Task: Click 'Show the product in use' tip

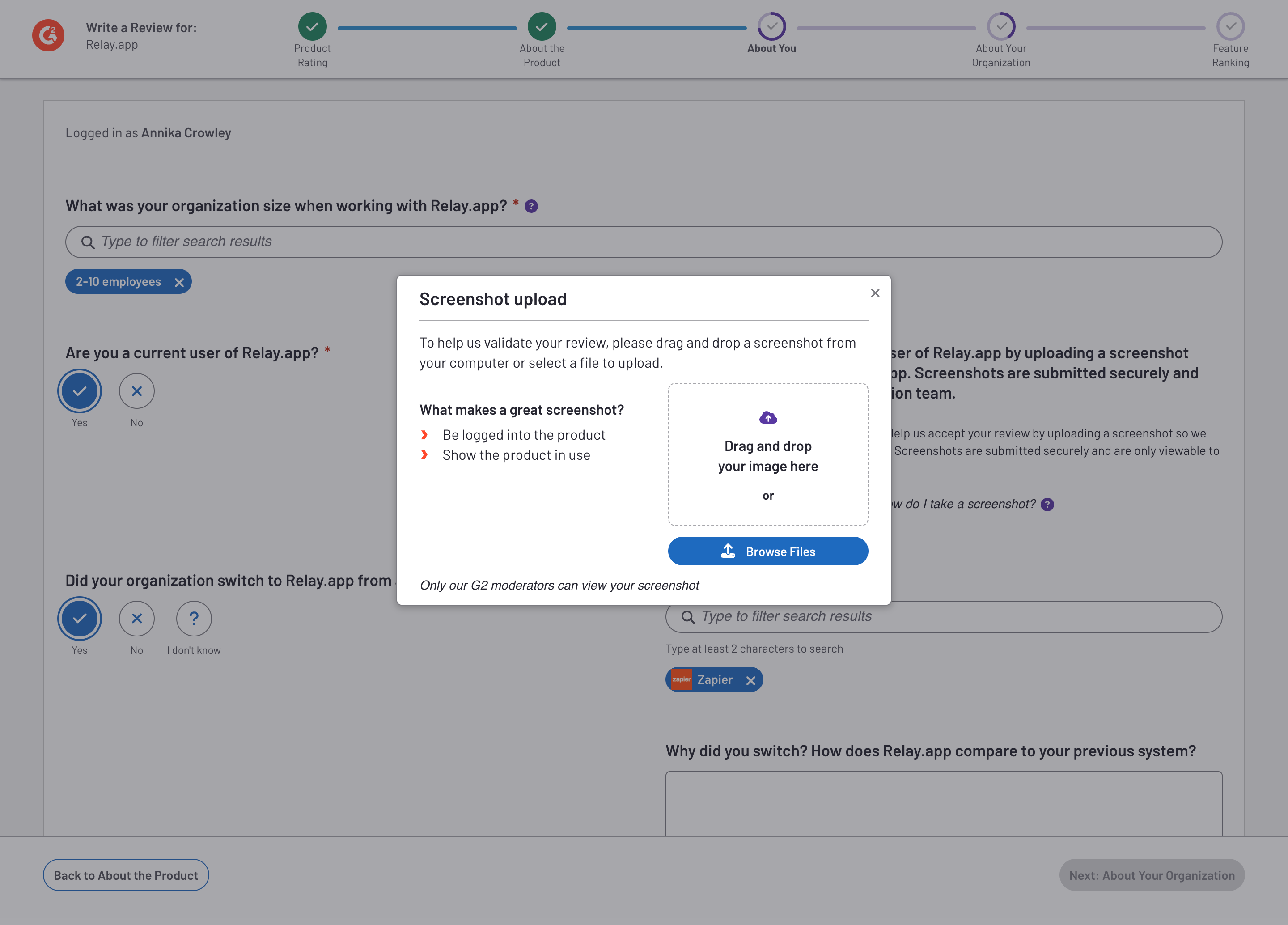Action: click(516, 455)
